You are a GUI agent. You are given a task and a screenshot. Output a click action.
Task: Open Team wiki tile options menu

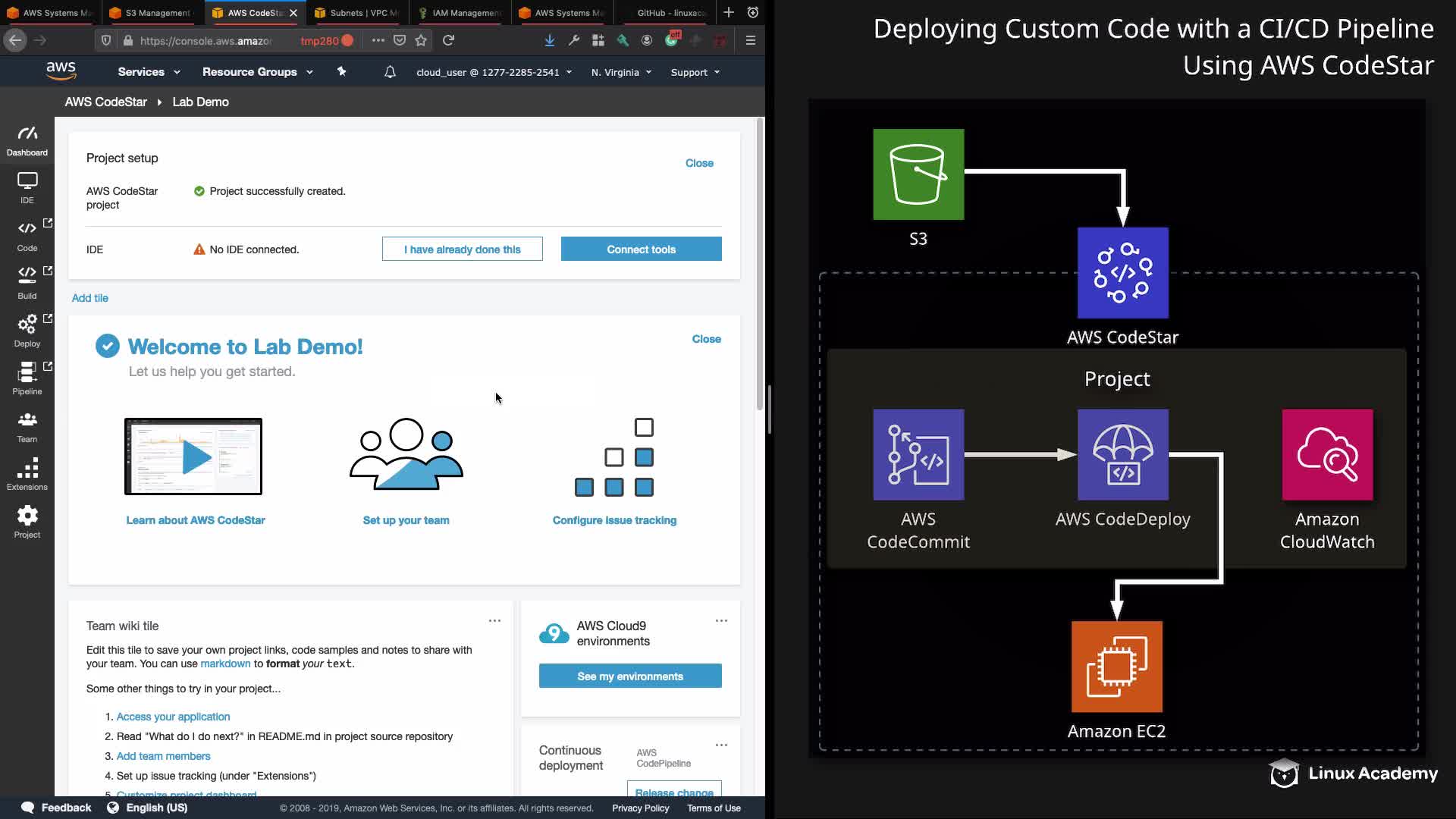[x=494, y=620]
